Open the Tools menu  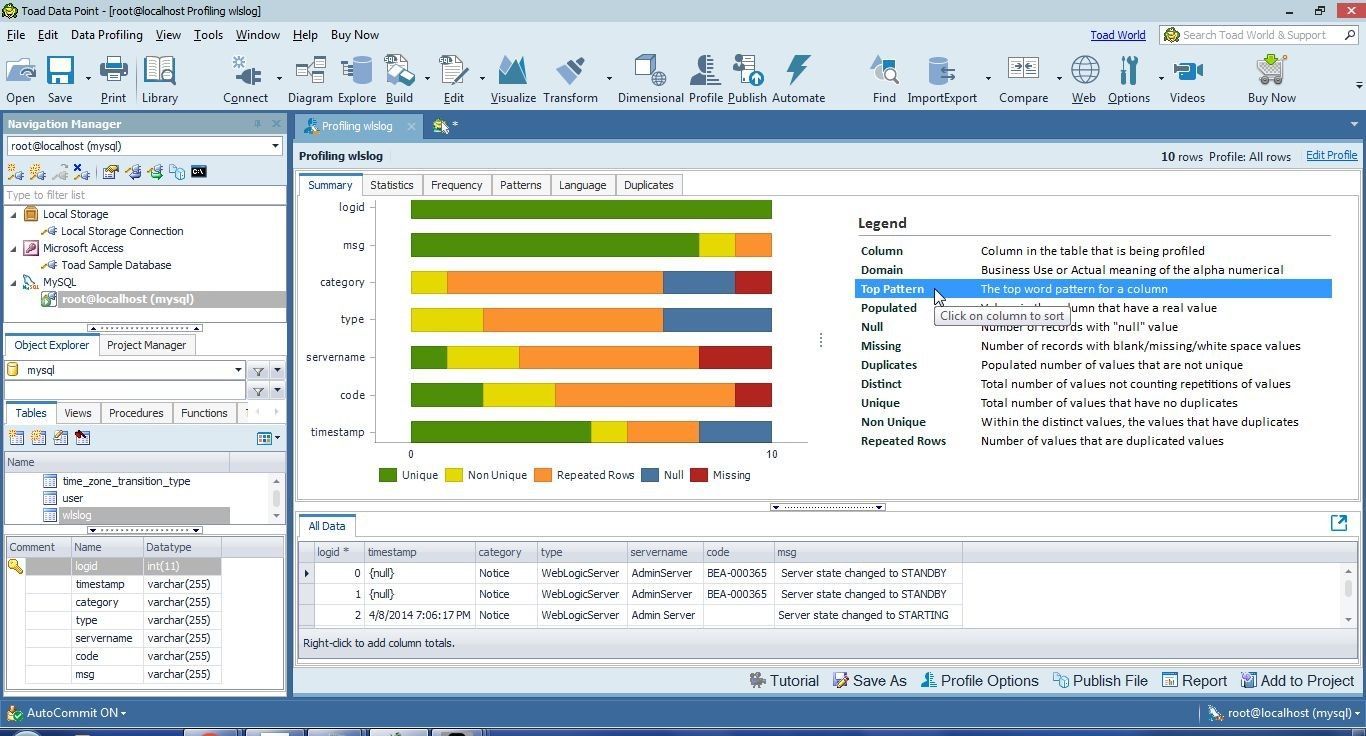(x=208, y=35)
